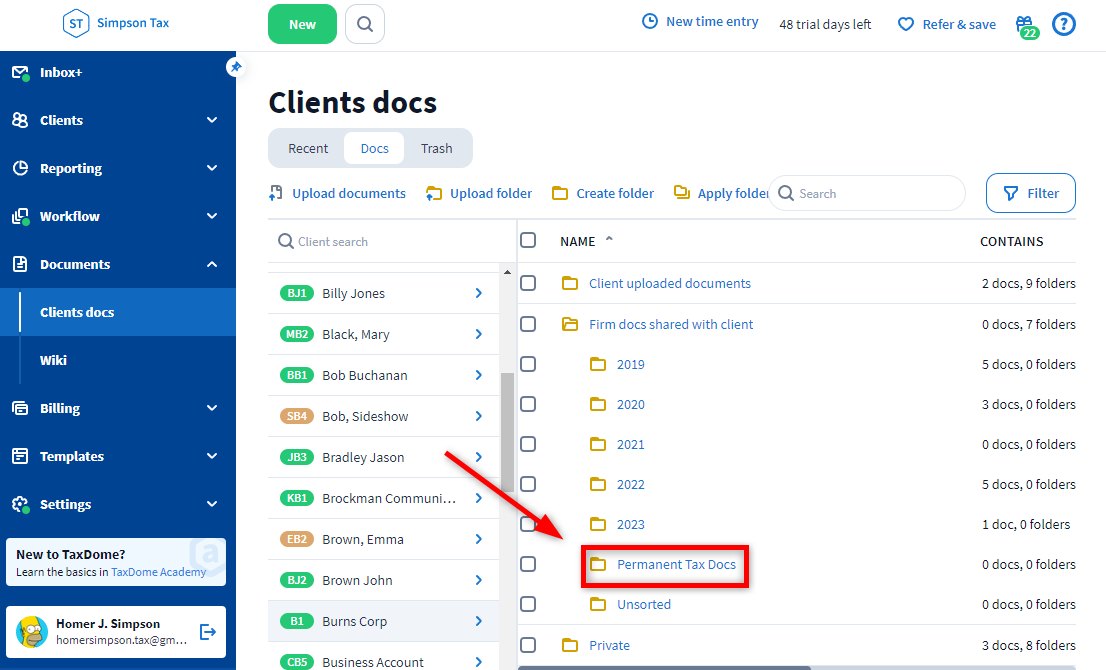The image size is (1106, 670).
Task: Check the box for Permanent Tax Docs
Action: 528,564
